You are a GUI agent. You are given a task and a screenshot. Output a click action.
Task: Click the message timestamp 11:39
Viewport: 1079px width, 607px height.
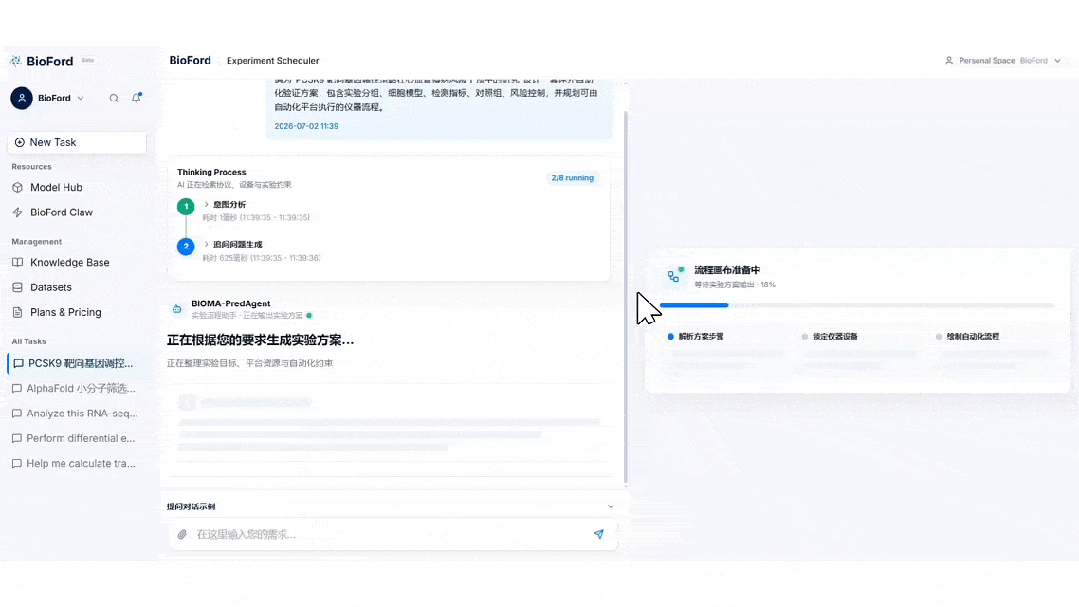tap(306, 126)
